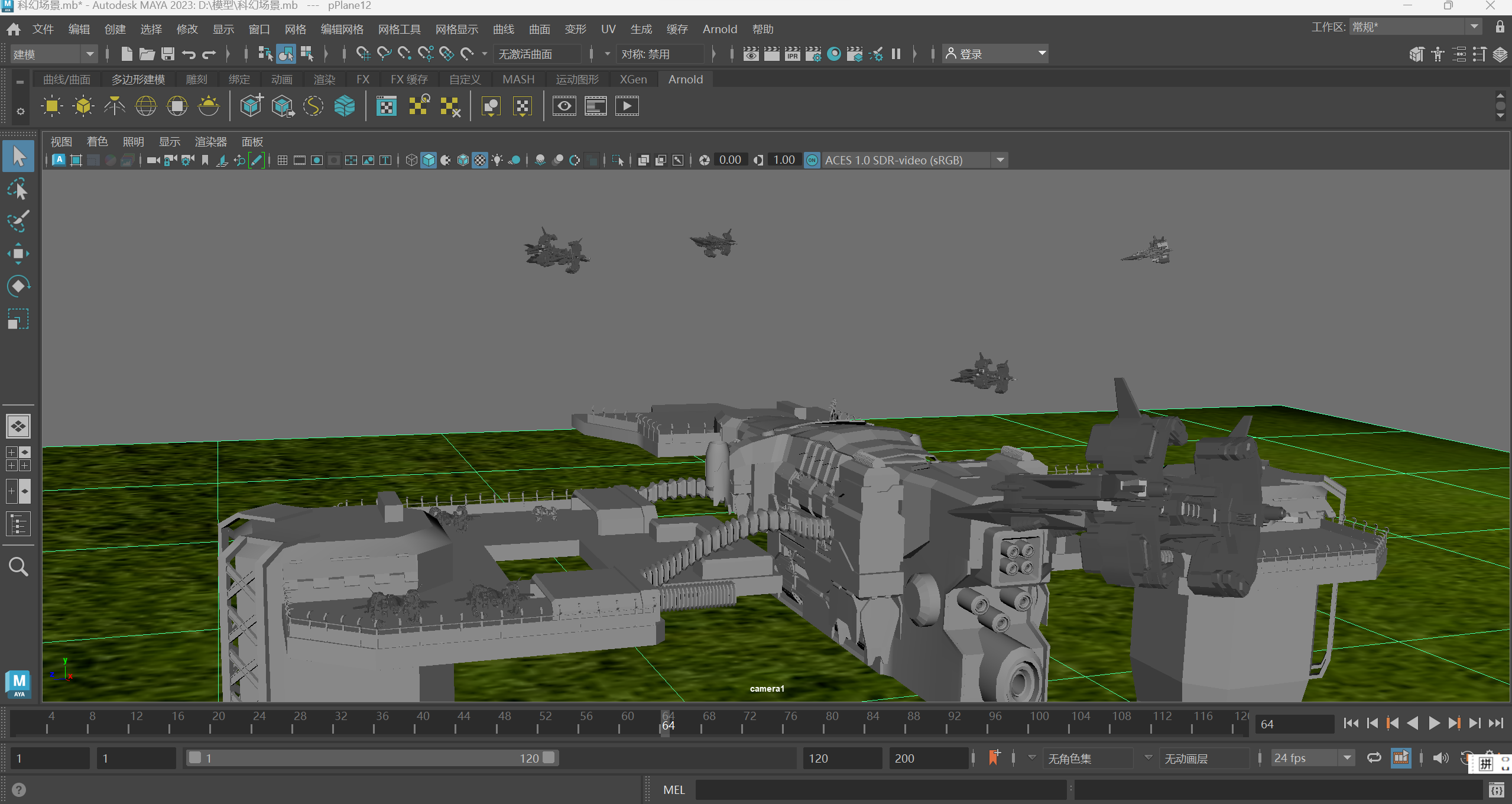Toggle viewport grid display

(283, 160)
